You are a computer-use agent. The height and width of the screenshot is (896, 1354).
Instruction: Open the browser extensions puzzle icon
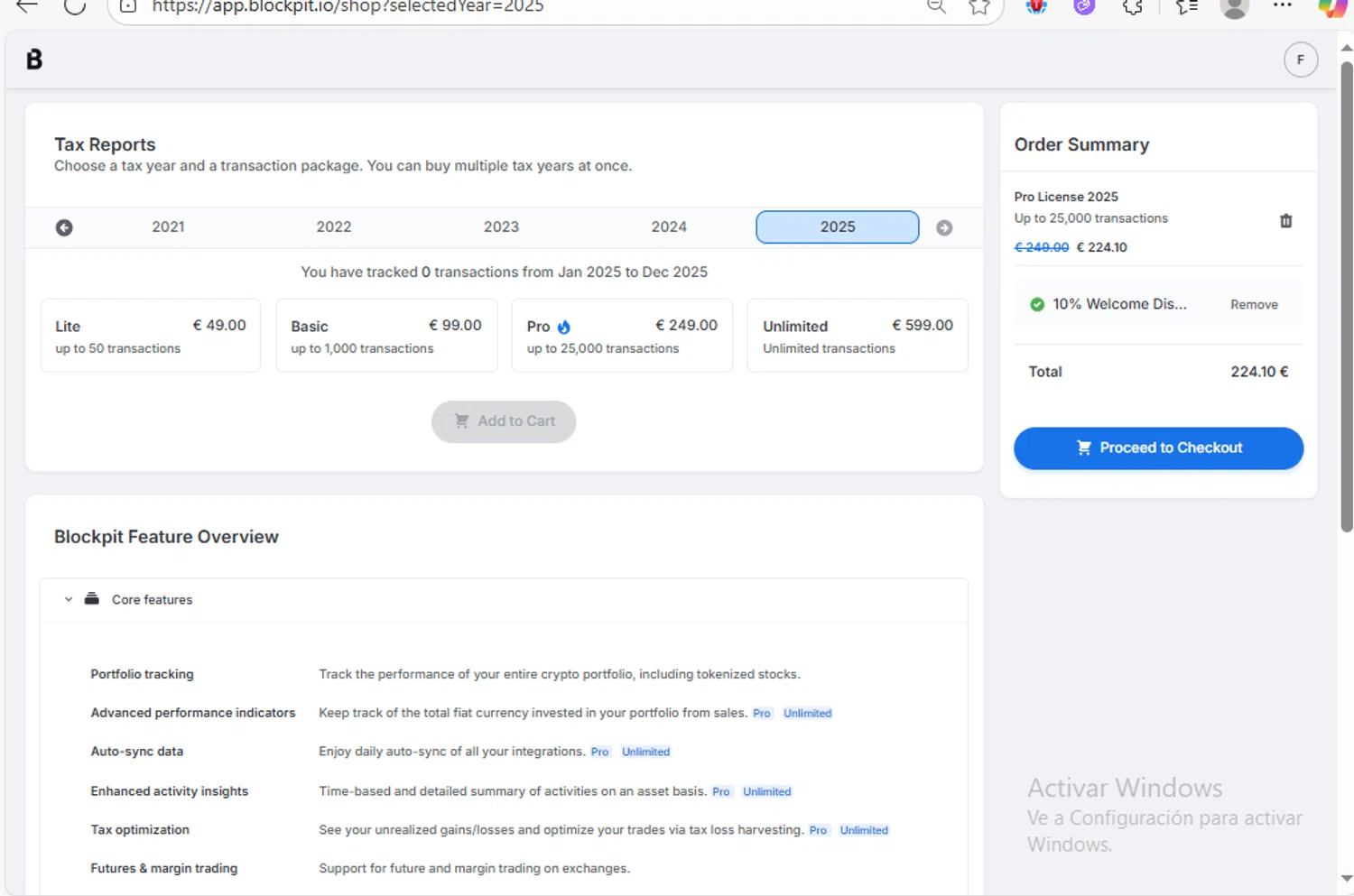click(x=1133, y=6)
